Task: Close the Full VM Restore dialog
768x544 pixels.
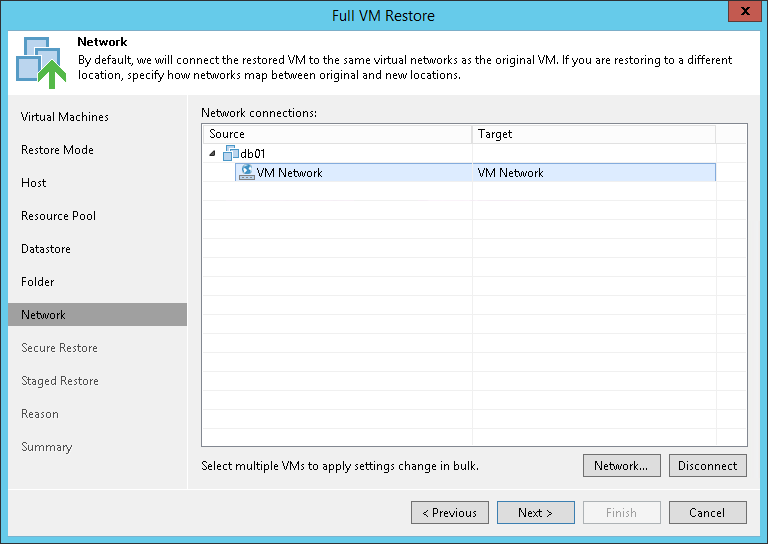Action: [x=741, y=14]
